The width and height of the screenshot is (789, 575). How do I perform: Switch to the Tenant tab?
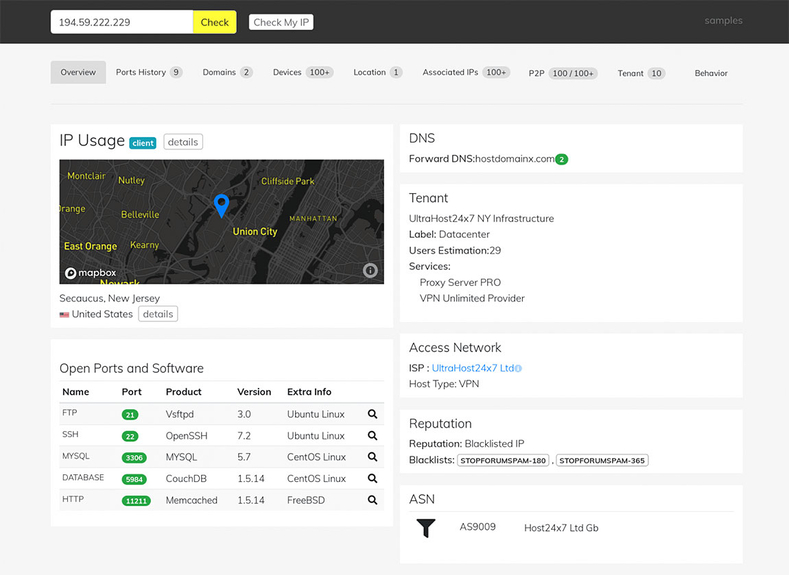(642, 73)
